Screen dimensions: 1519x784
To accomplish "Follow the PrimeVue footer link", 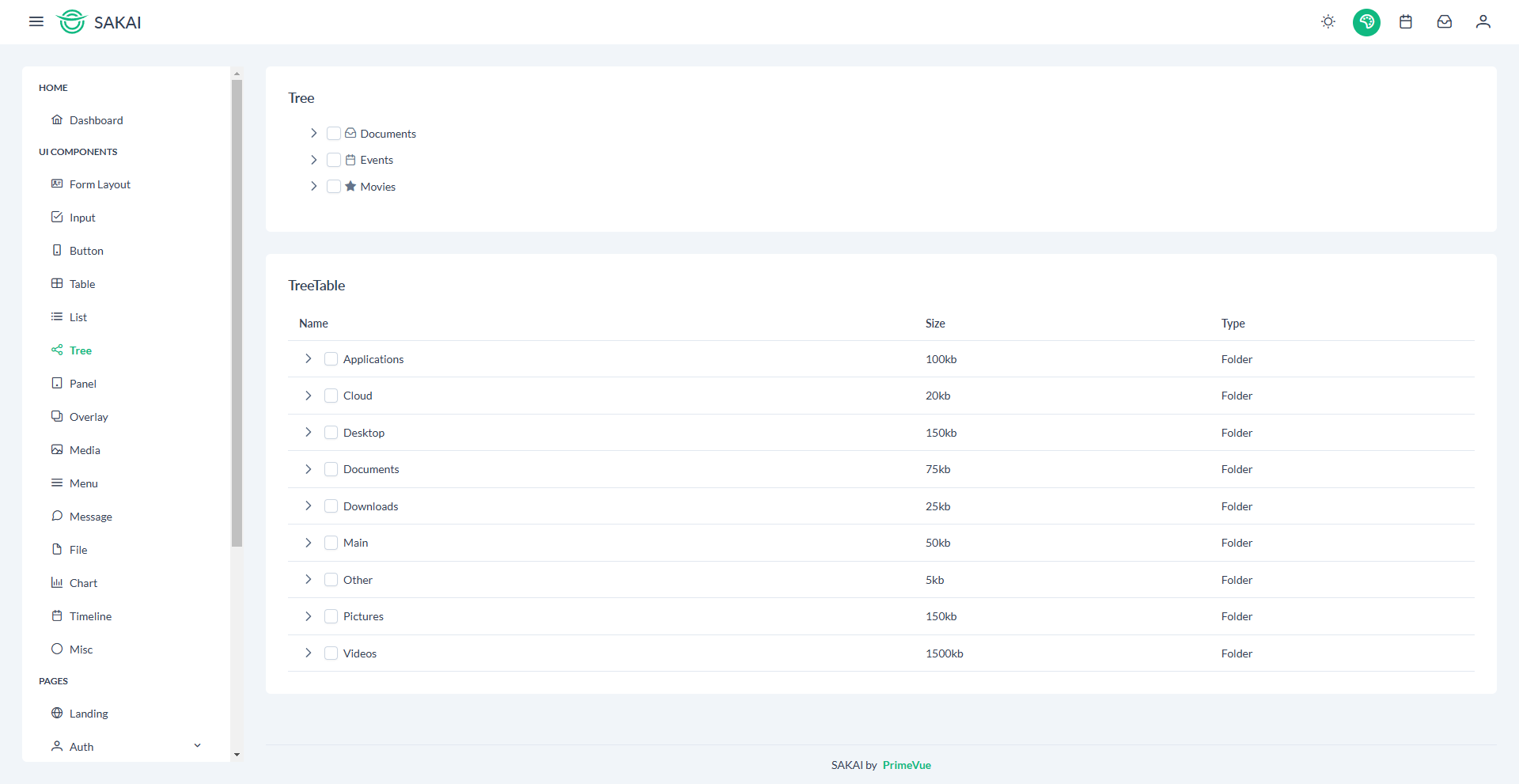I will 907,765.
